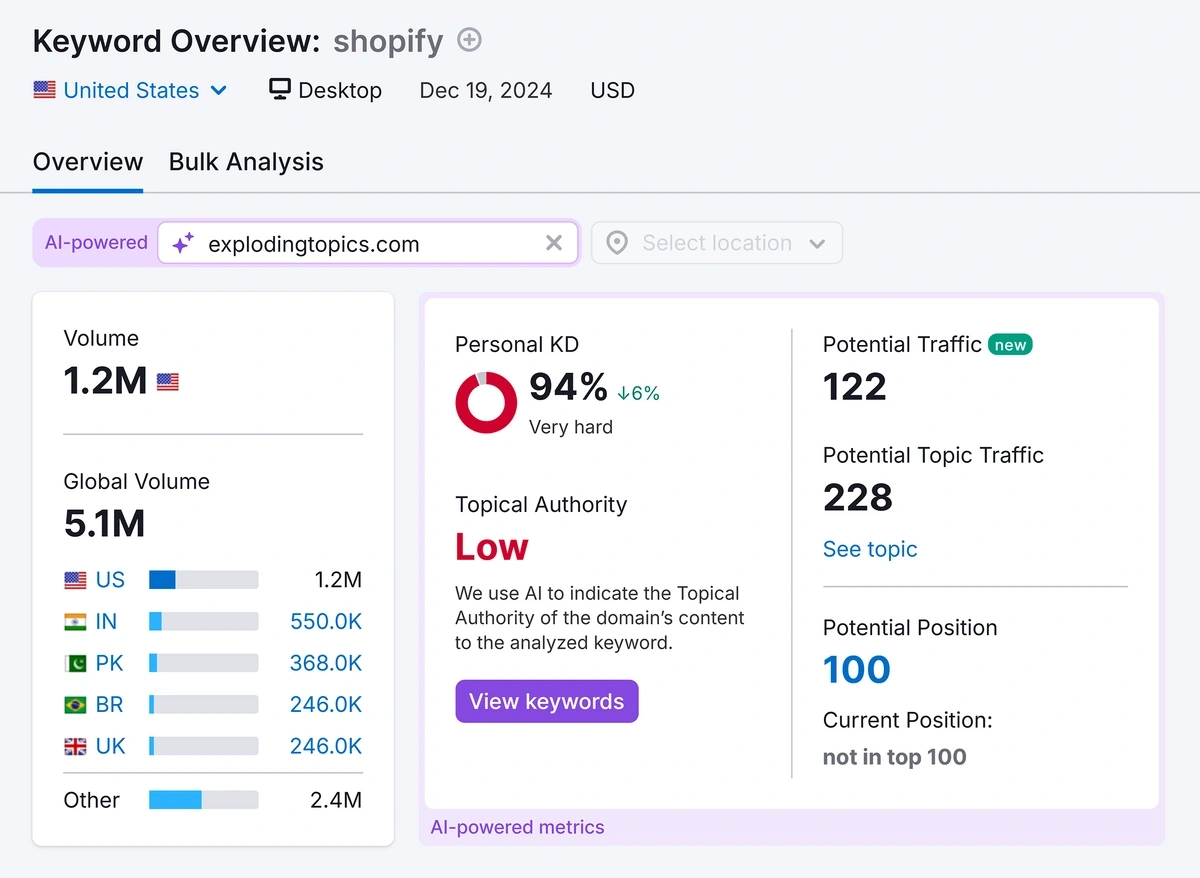Click the PK country link

[x=110, y=663]
